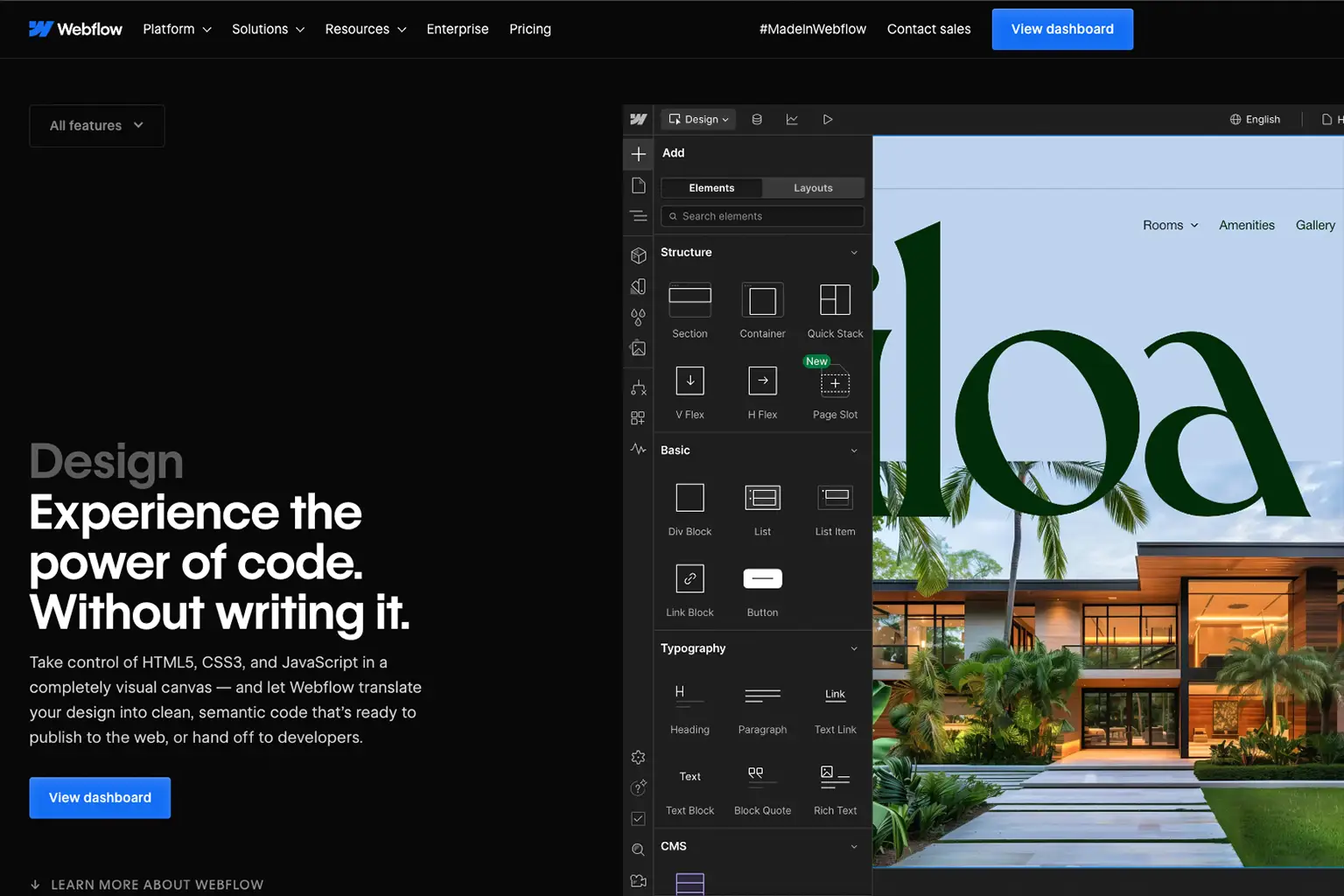This screenshot has height=896, width=1344.
Task: Open the search magnifier icon in sidebar
Action: [x=639, y=850]
